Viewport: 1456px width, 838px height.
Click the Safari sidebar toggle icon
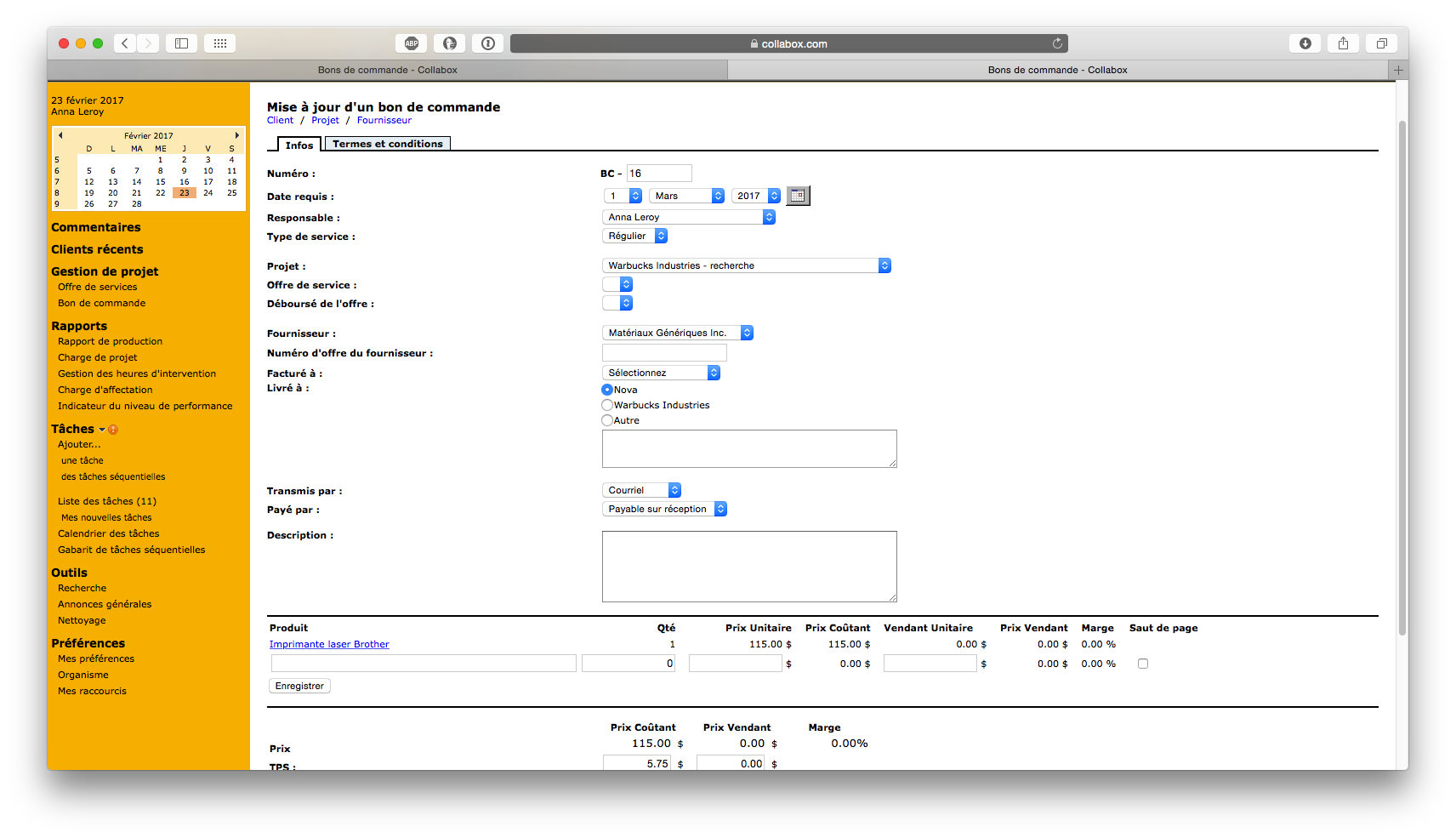pyautogui.click(x=181, y=43)
